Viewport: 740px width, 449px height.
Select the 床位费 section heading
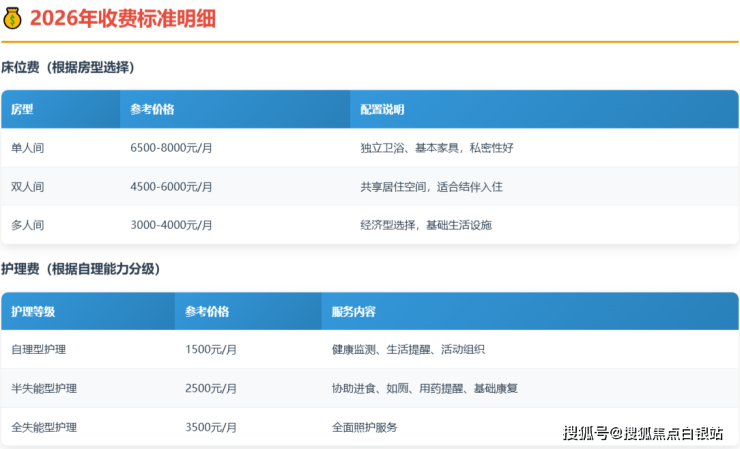tap(67, 67)
